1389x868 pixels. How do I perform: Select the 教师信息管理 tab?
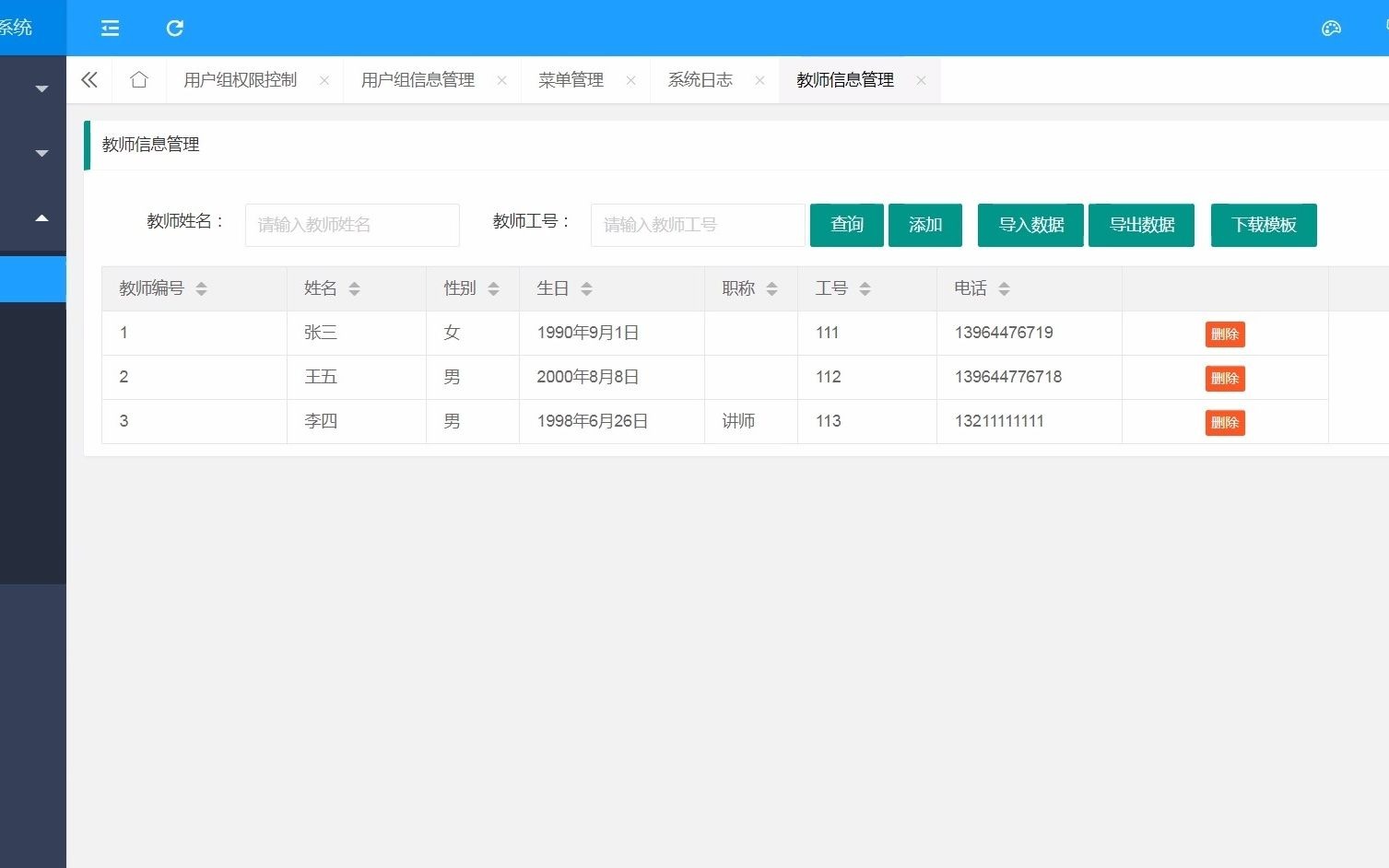(x=845, y=80)
